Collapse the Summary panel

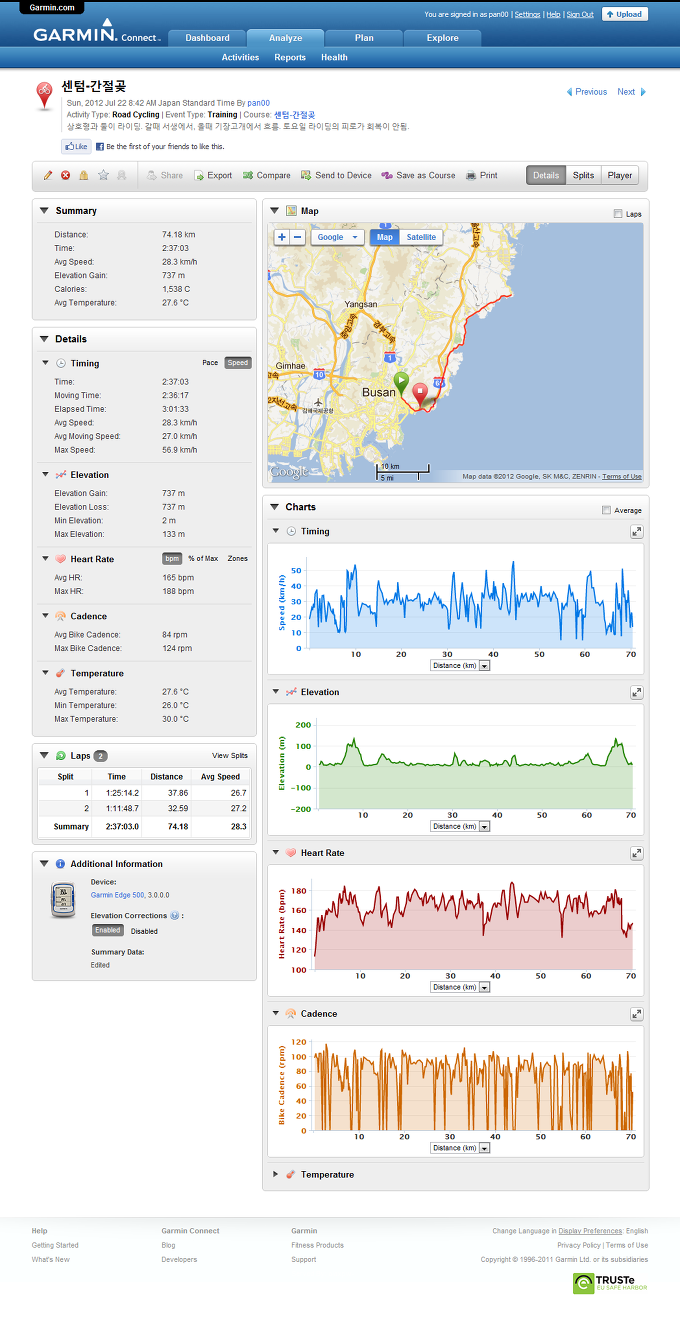(44, 211)
